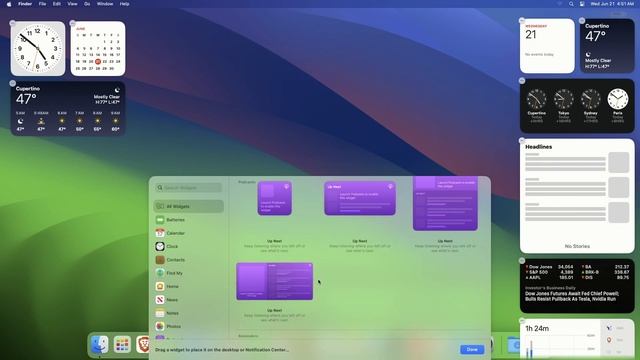Click the 1h 24m Screen Time total

click(x=537, y=329)
